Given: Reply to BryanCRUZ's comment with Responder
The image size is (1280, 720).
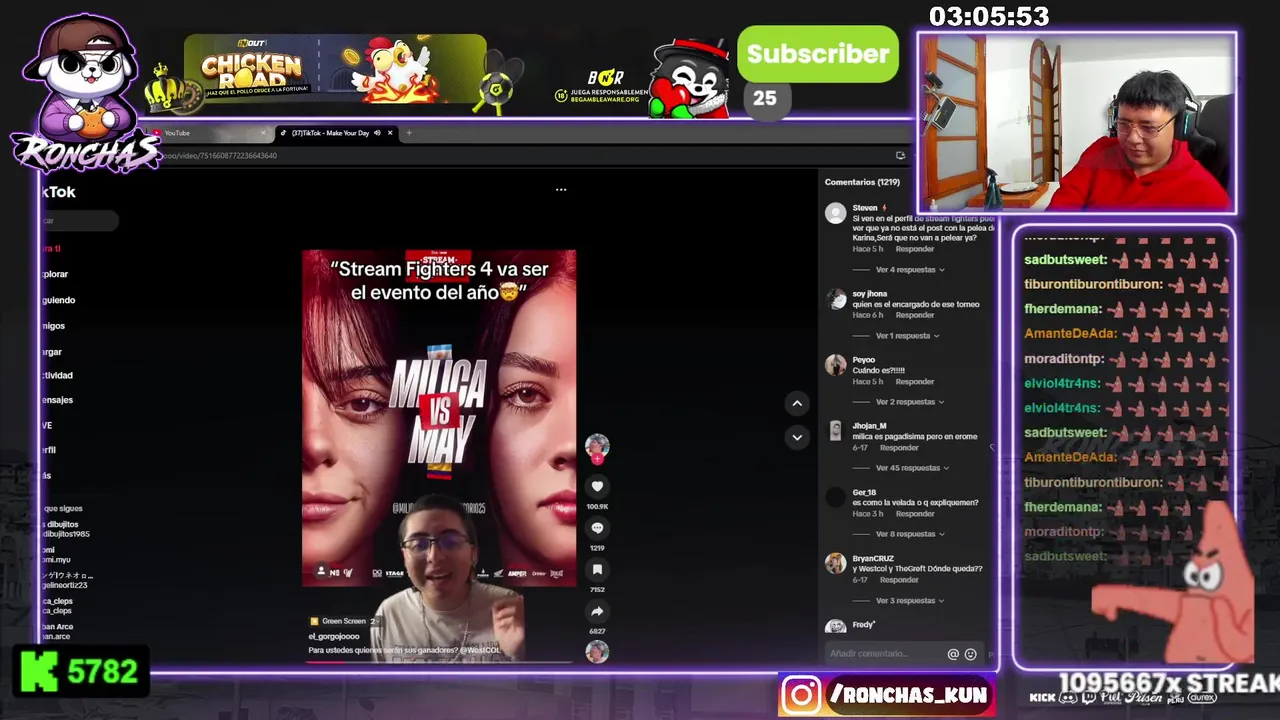Looking at the screenshot, I should click(899, 580).
